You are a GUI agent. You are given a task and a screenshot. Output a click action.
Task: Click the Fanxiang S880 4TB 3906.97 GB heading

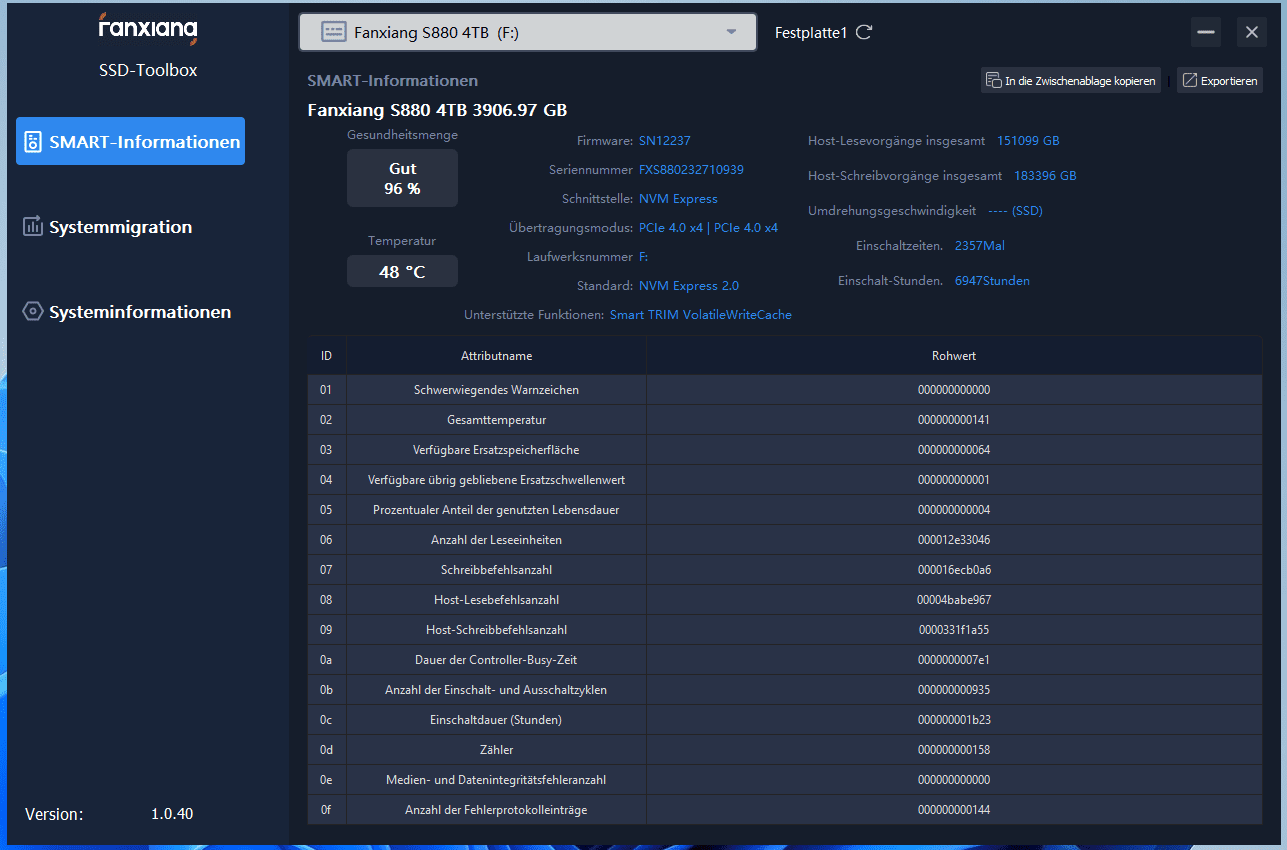(x=437, y=110)
